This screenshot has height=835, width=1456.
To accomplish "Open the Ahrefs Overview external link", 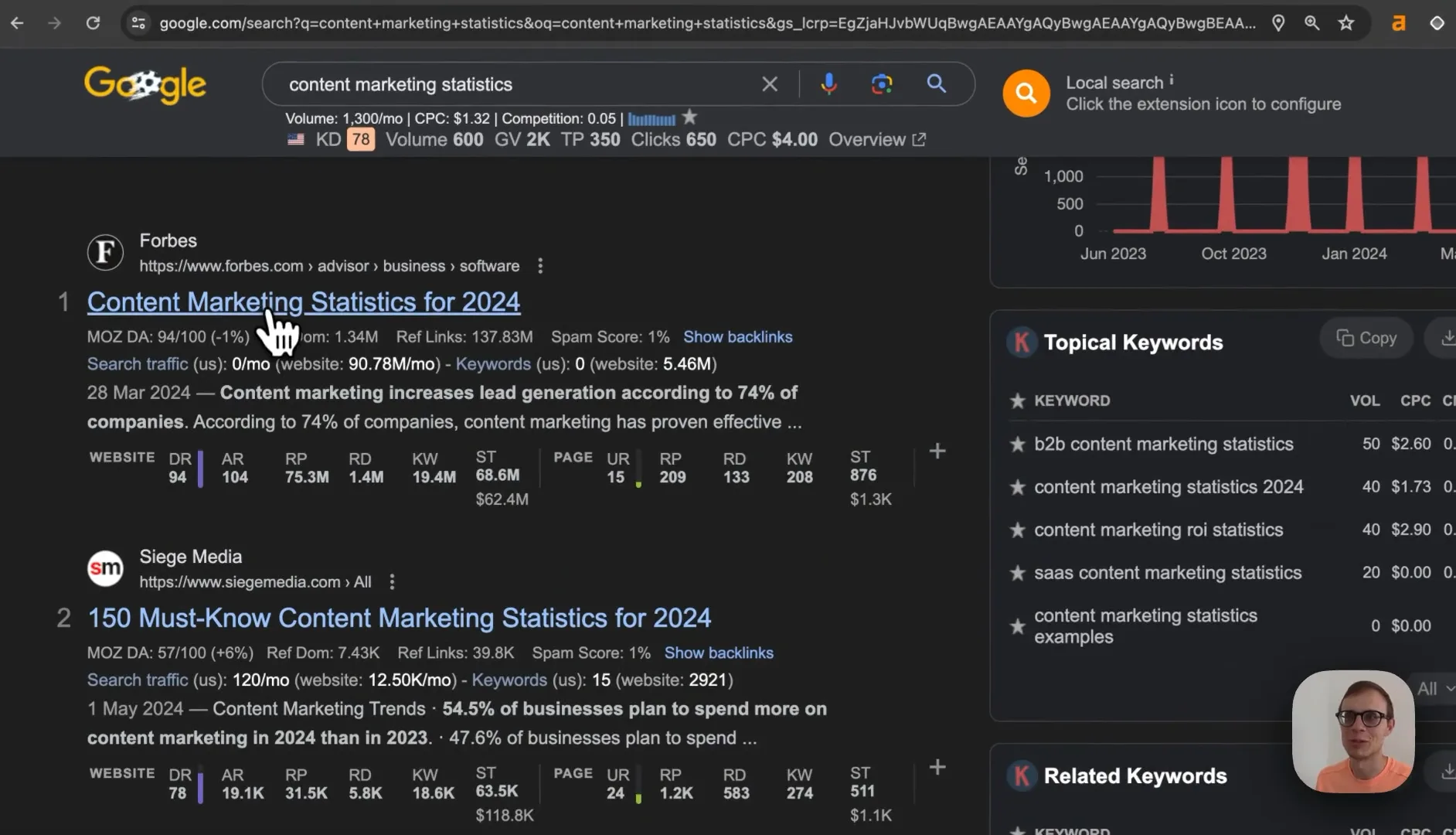I will click(877, 140).
